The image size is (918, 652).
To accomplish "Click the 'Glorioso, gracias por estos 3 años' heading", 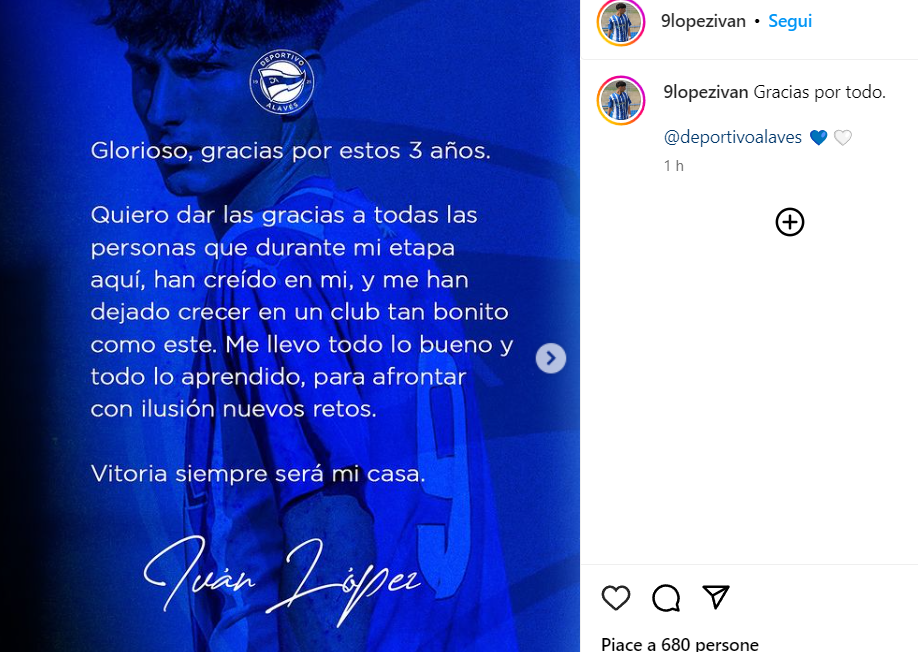I will [x=290, y=150].
